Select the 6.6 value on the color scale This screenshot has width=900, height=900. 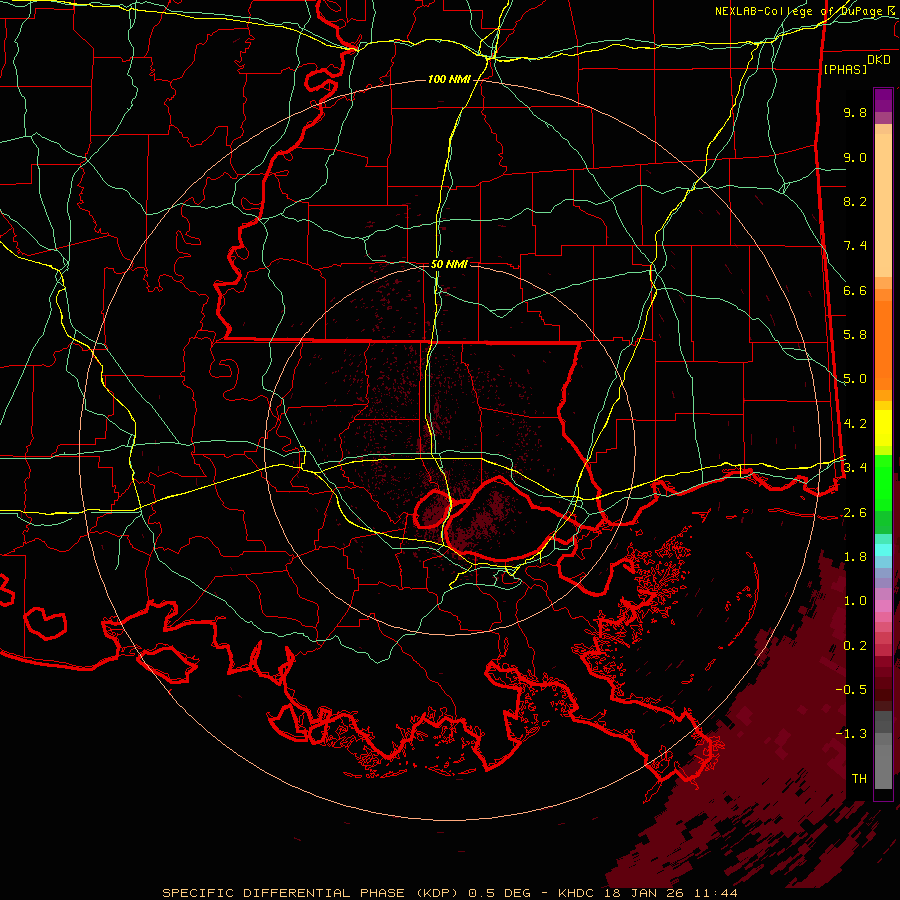(x=855, y=290)
